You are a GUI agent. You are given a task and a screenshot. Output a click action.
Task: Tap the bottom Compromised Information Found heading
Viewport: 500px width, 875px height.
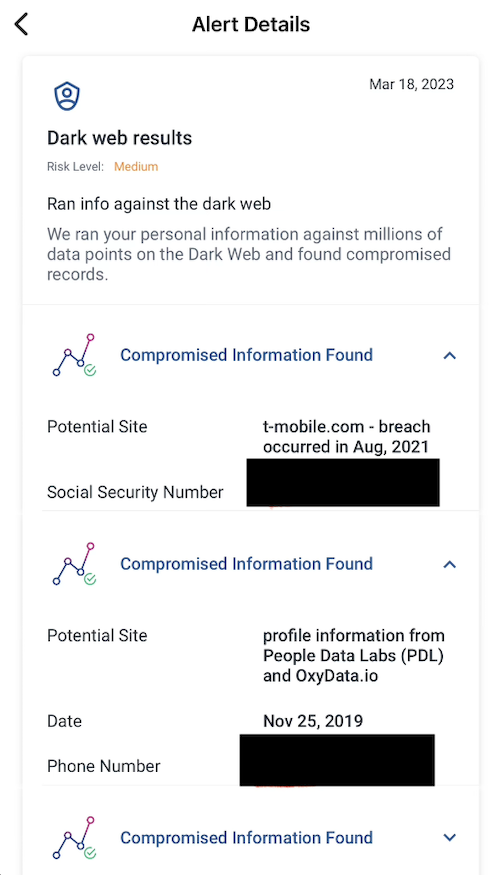247,838
